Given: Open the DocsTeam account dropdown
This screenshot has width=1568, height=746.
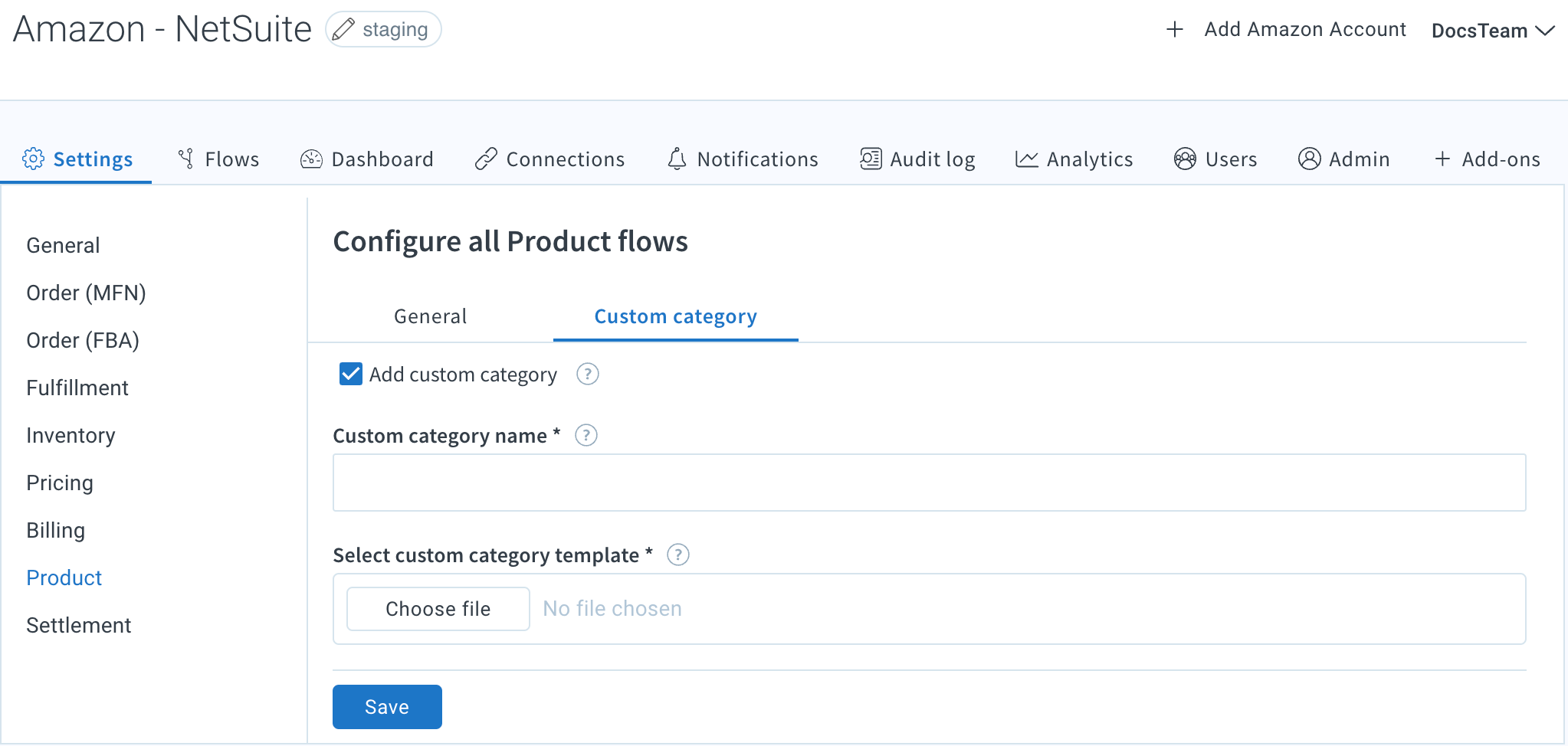Looking at the screenshot, I should (x=1492, y=31).
